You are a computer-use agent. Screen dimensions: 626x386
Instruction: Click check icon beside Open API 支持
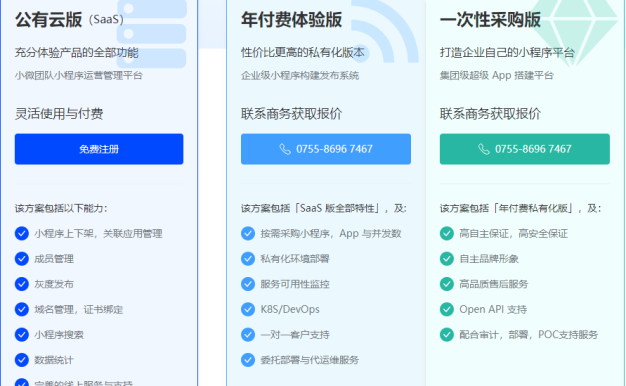[447, 309]
